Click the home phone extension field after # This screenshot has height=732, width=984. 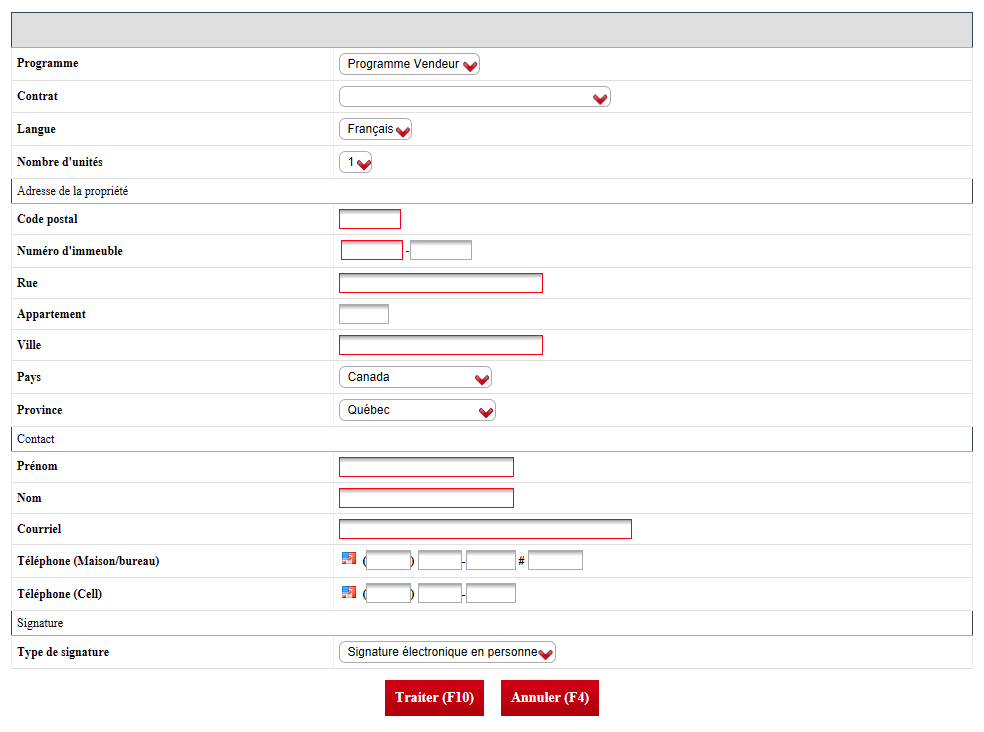[555, 560]
